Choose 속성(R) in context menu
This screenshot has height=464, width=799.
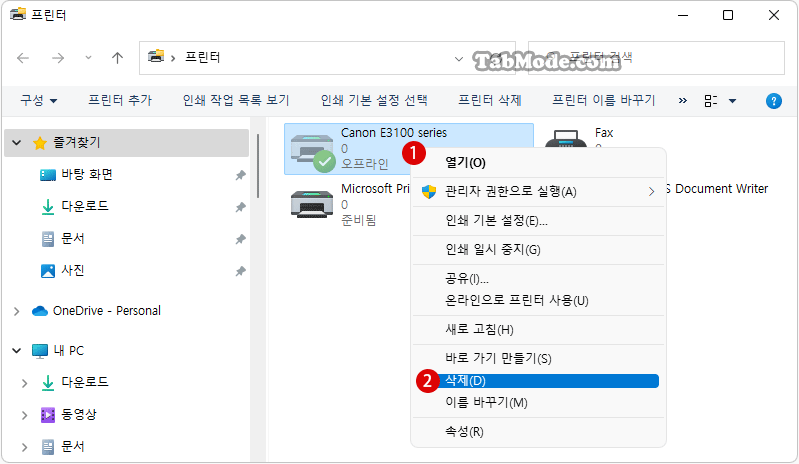(x=538, y=432)
